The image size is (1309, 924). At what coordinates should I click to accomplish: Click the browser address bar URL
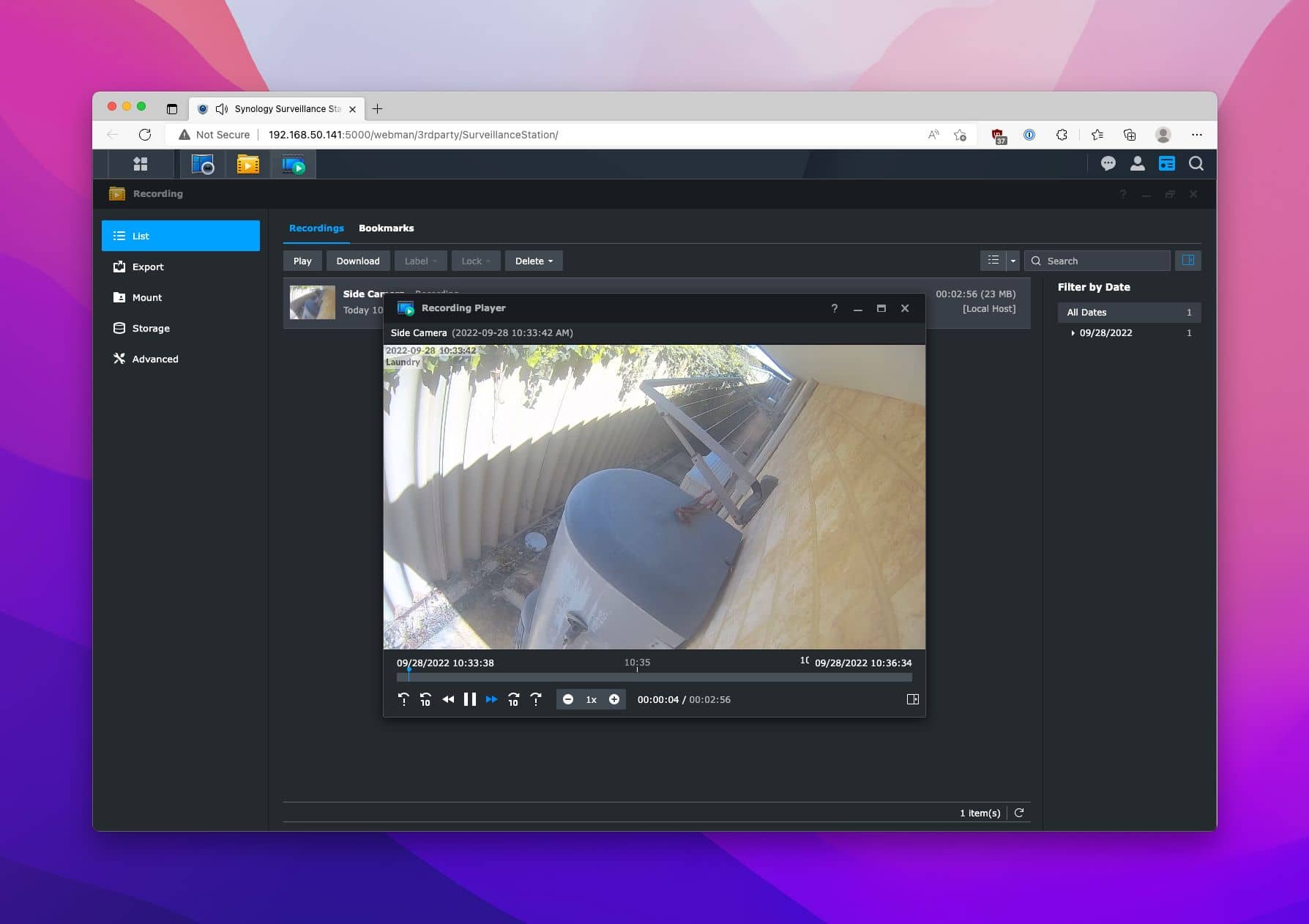tap(413, 135)
